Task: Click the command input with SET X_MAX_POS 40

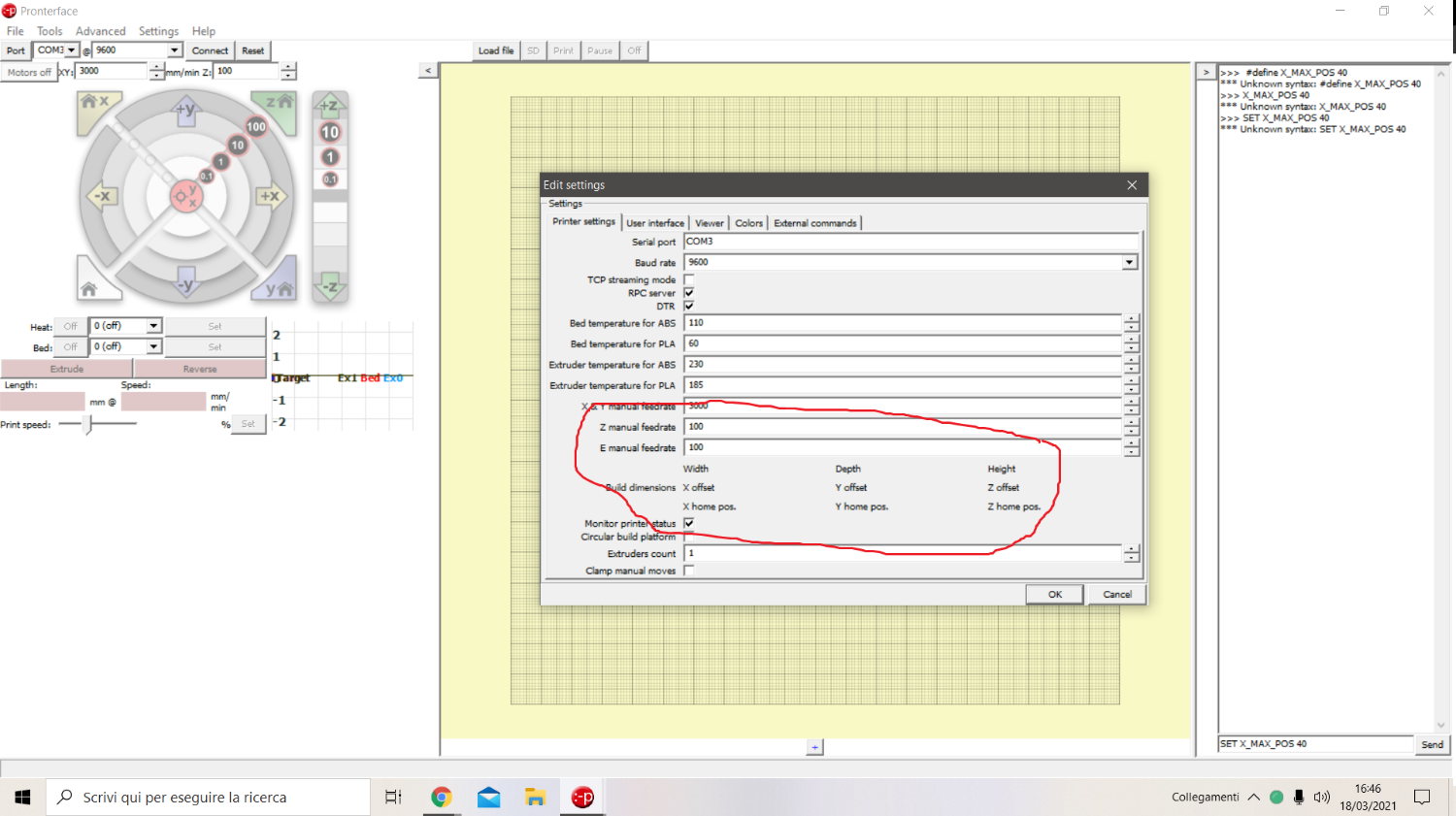Action: click(1315, 744)
